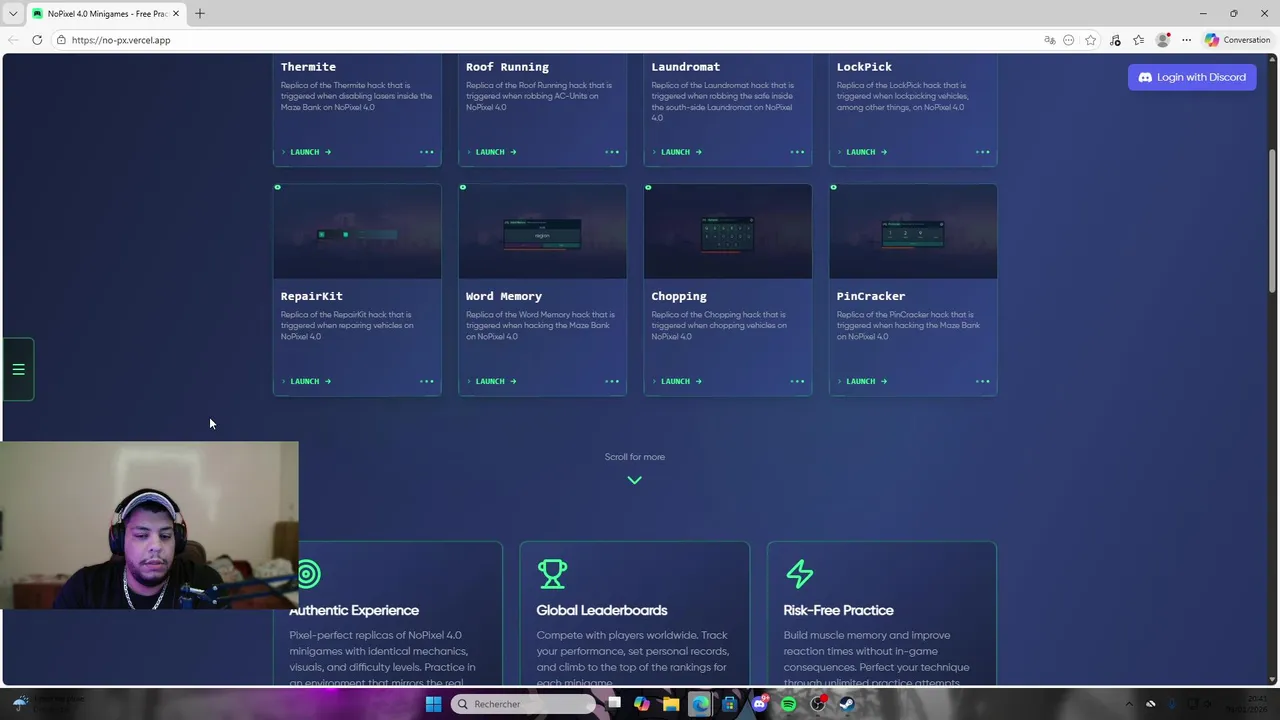
Task: Open a new browser tab
Action: (200, 13)
